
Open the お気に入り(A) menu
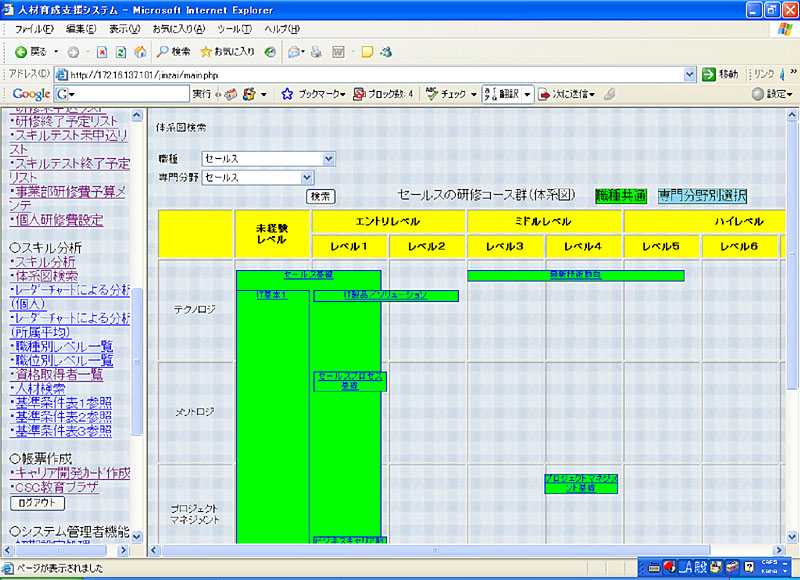179,29
